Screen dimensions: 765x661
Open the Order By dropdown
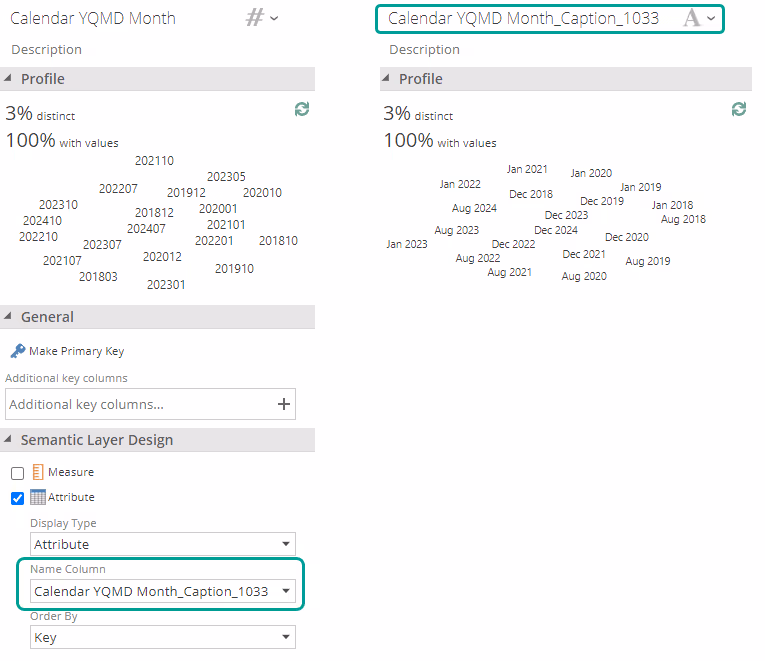[162, 637]
